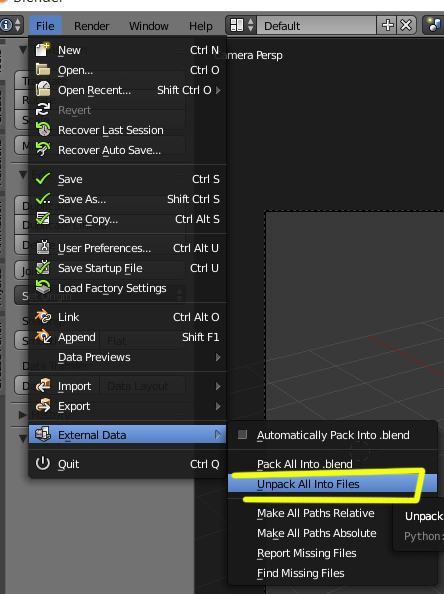Click the screen layout grid icon
444x594 pixels.
coord(237,25)
